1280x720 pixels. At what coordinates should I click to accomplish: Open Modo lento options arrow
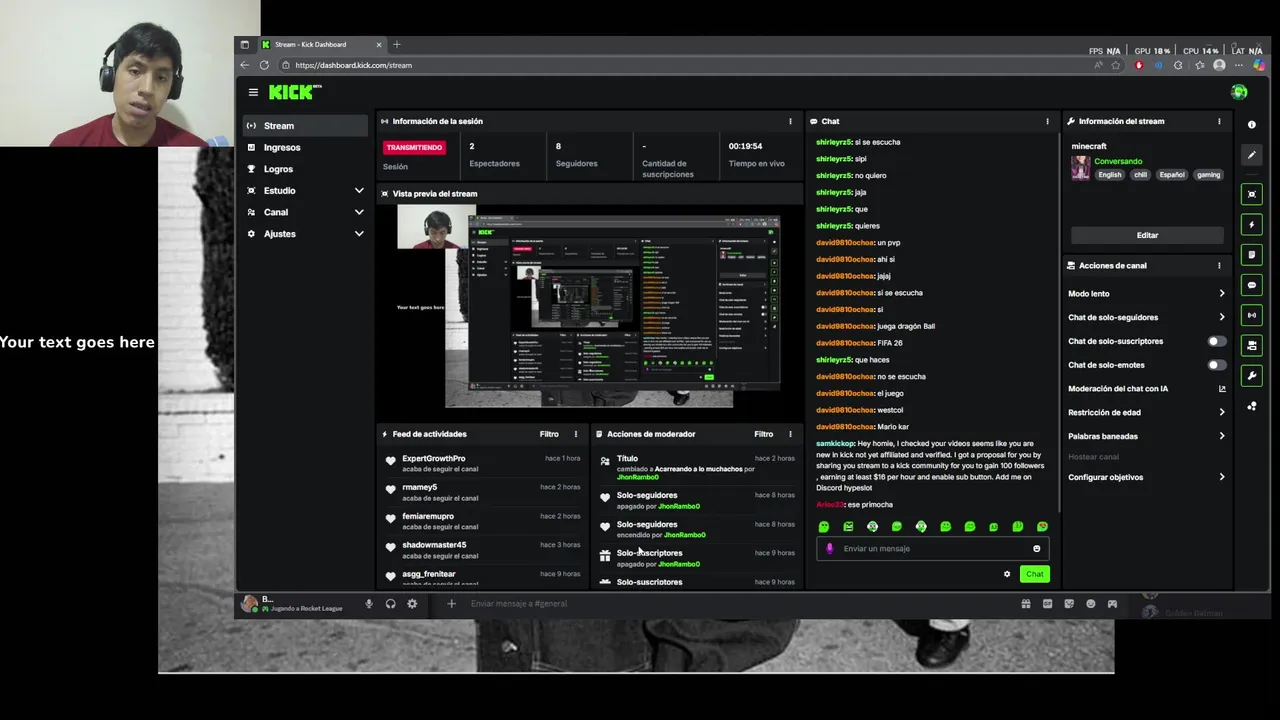coord(1222,294)
